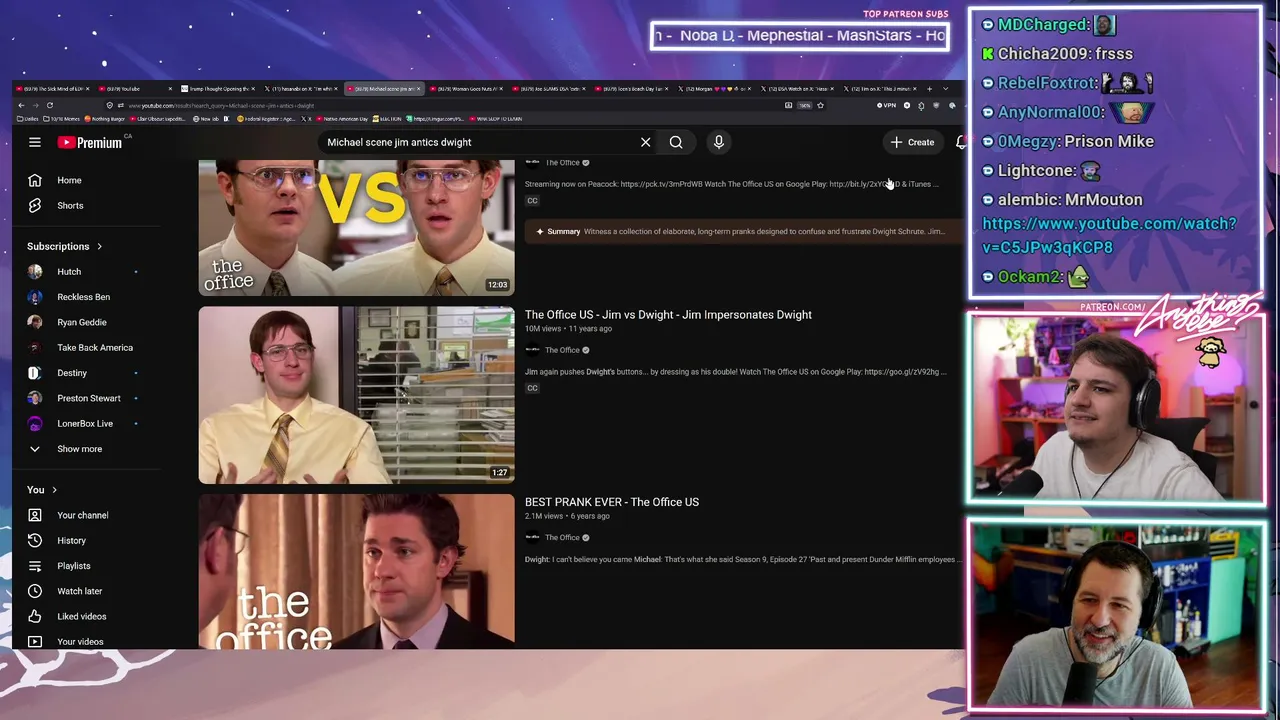Open 'BEST PRANK EVER - The Office US' title
This screenshot has width=1280, height=720.
tap(612, 502)
